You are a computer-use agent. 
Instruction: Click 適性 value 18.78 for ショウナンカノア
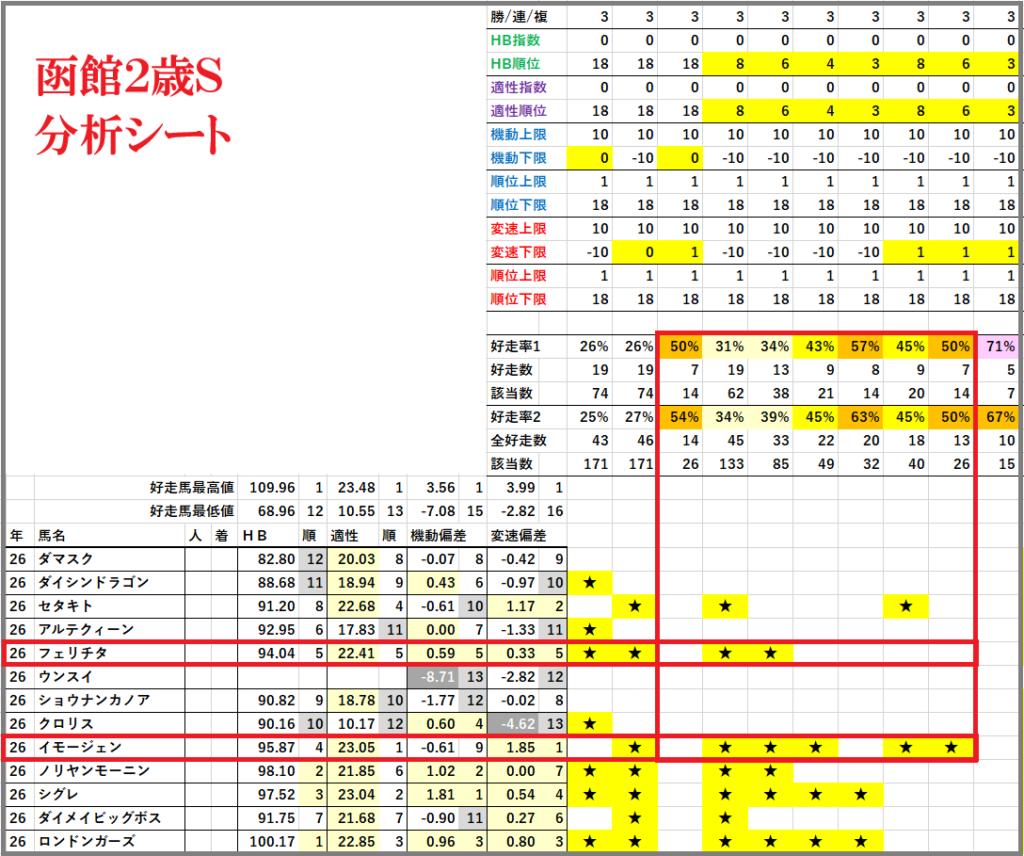[x=357, y=700]
